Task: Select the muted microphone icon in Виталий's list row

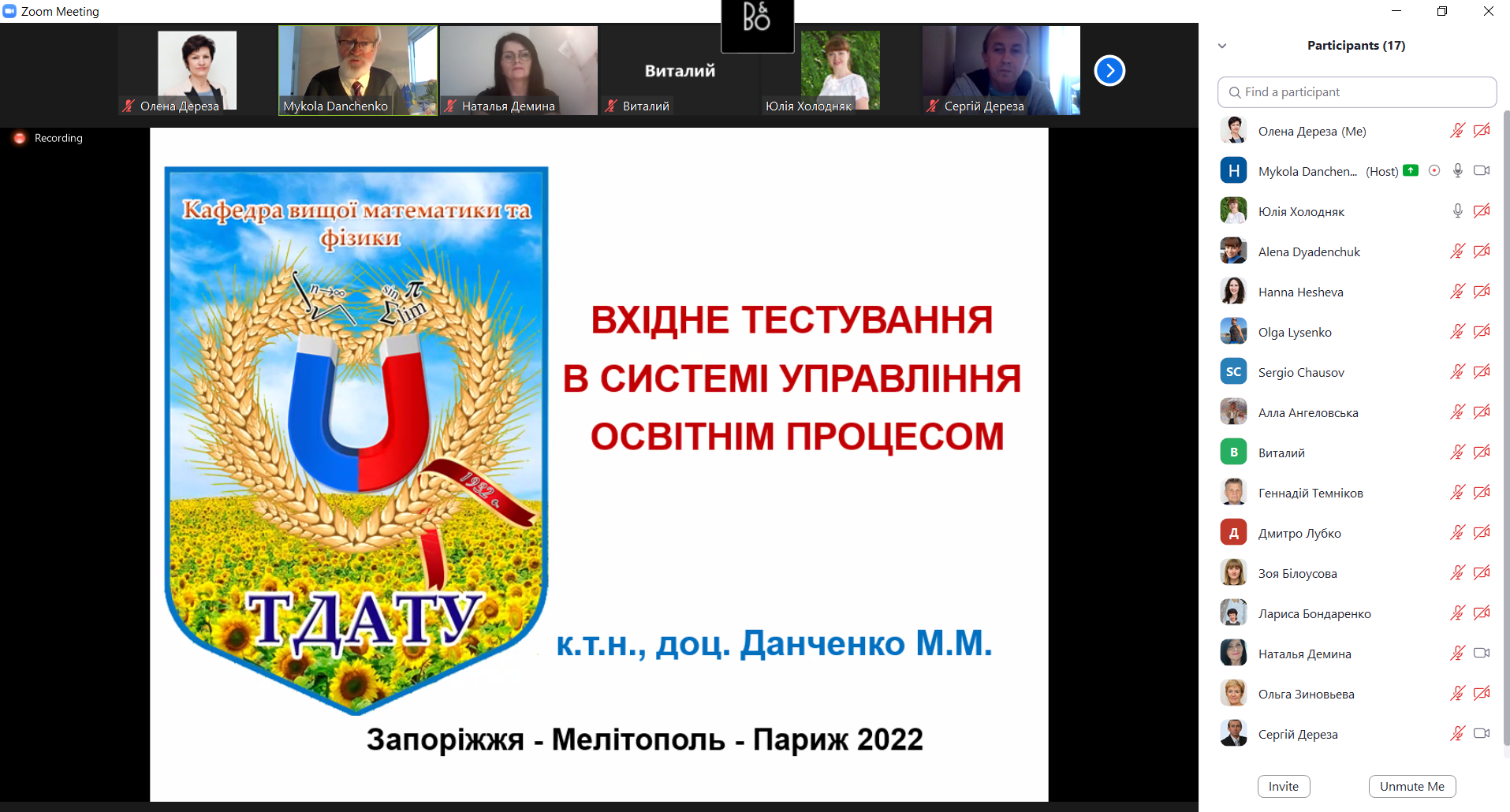Action: (1457, 453)
